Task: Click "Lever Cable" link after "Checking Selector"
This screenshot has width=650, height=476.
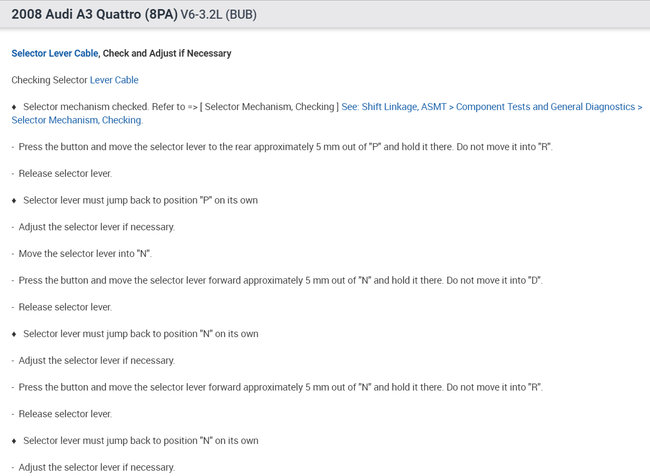Action: 114,80
